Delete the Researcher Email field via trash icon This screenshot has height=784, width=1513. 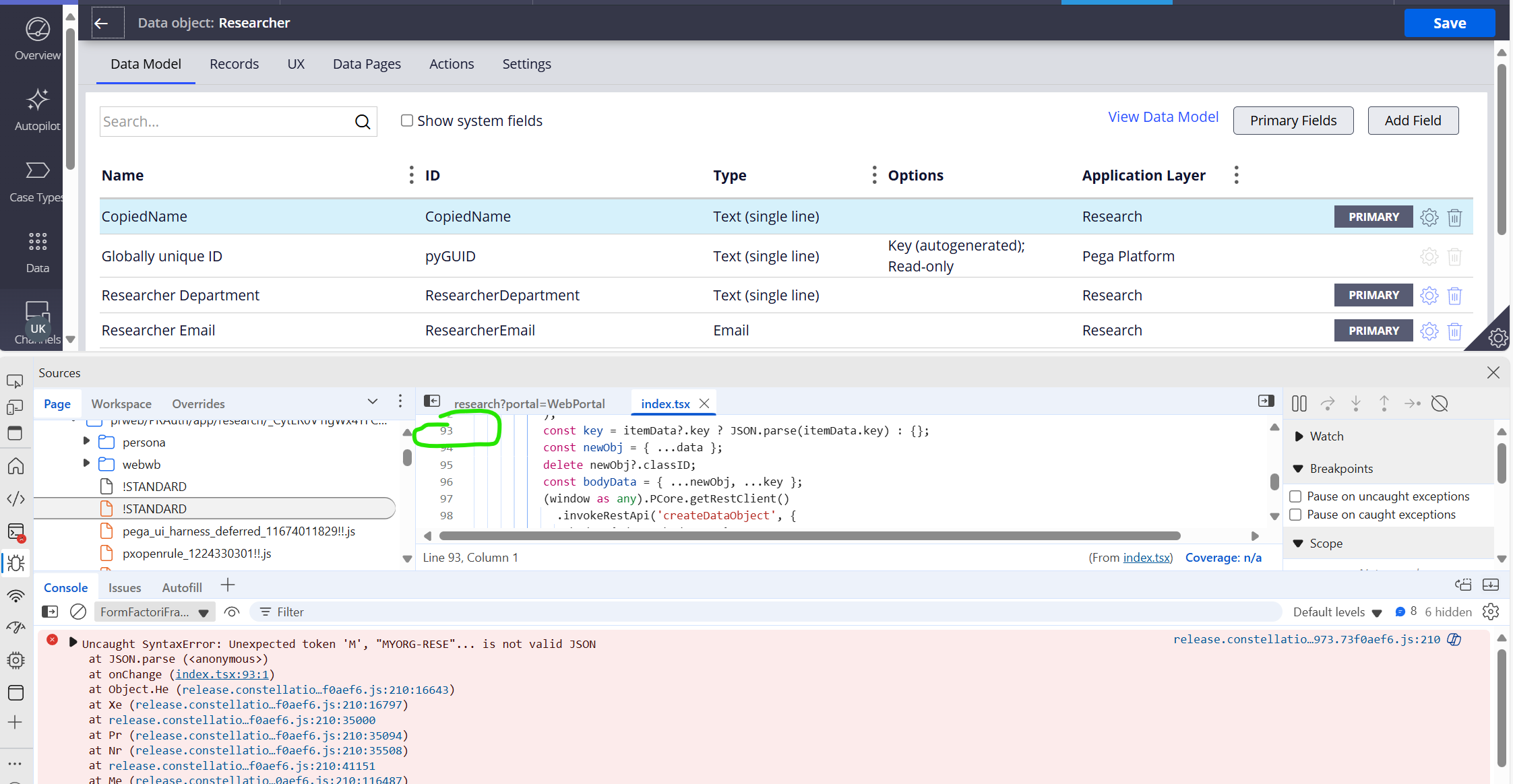pyautogui.click(x=1454, y=331)
